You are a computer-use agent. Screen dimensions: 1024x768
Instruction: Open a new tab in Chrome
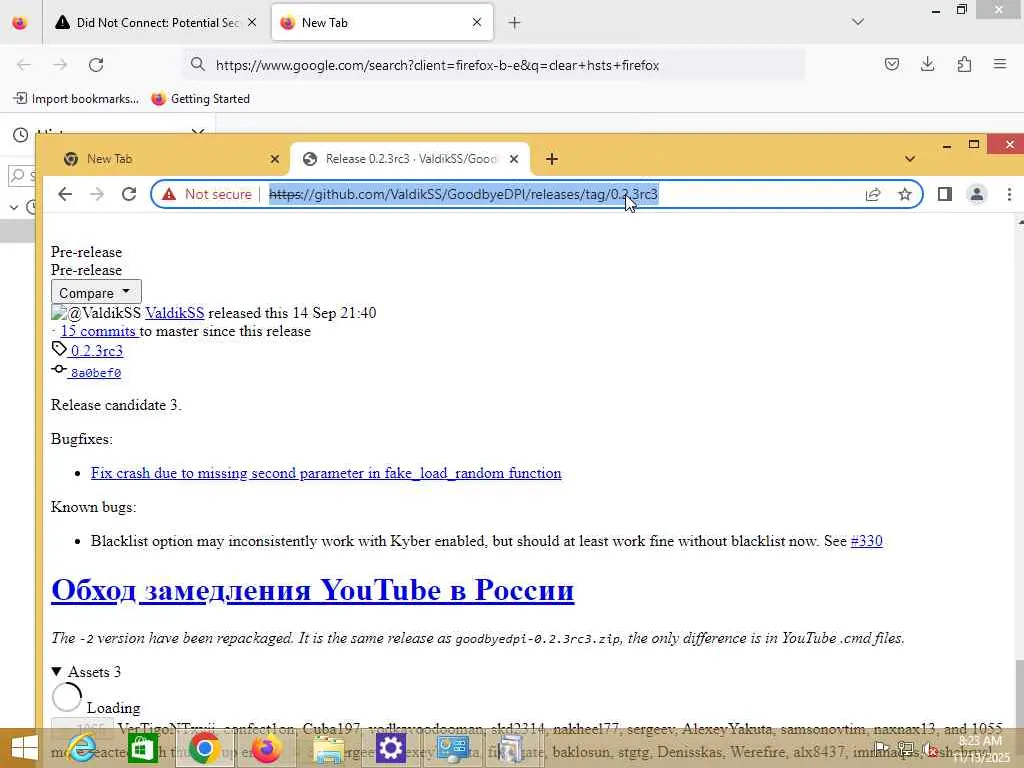[552, 159]
